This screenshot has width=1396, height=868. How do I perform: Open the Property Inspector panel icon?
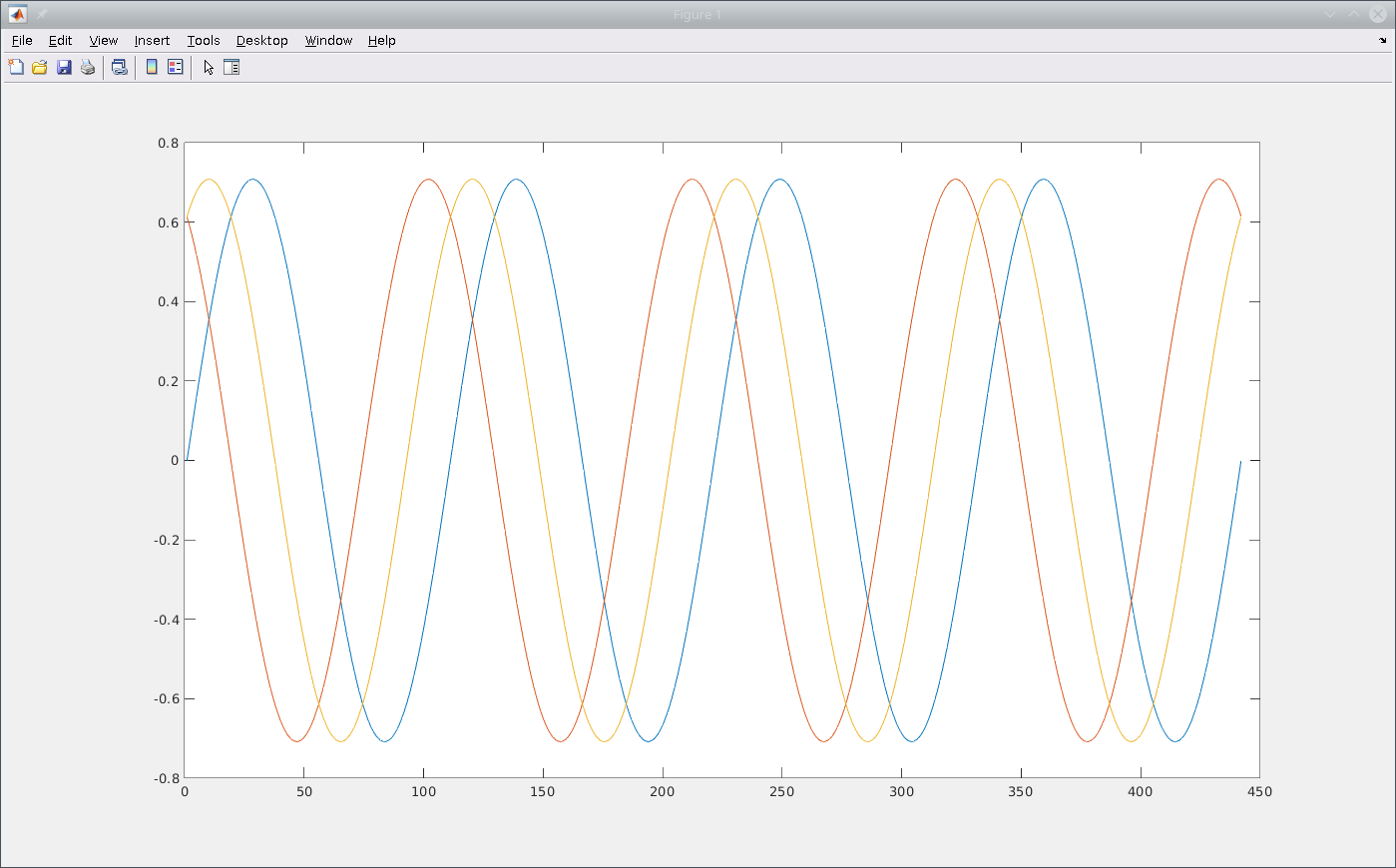[x=232, y=67]
